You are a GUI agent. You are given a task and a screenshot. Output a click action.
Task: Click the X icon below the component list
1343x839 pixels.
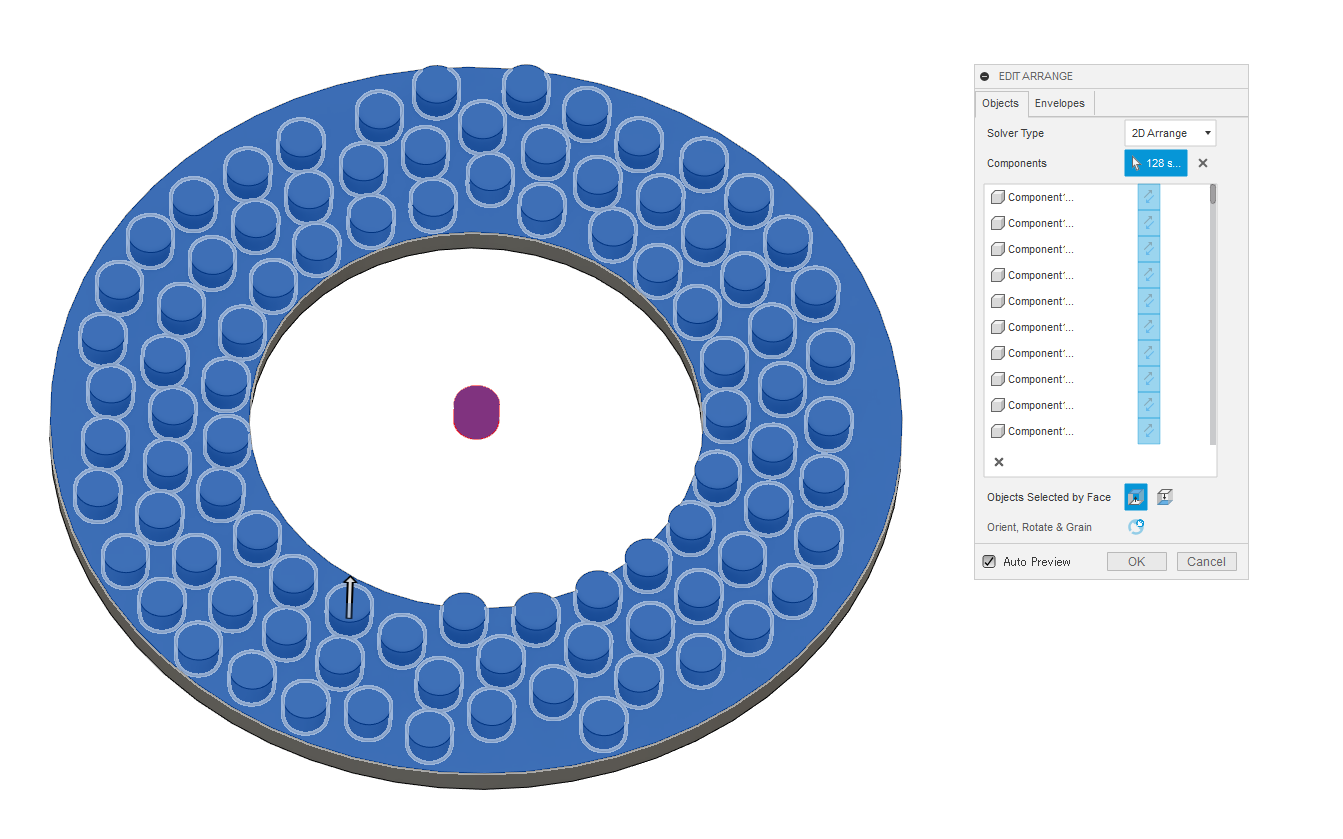tap(998, 461)
